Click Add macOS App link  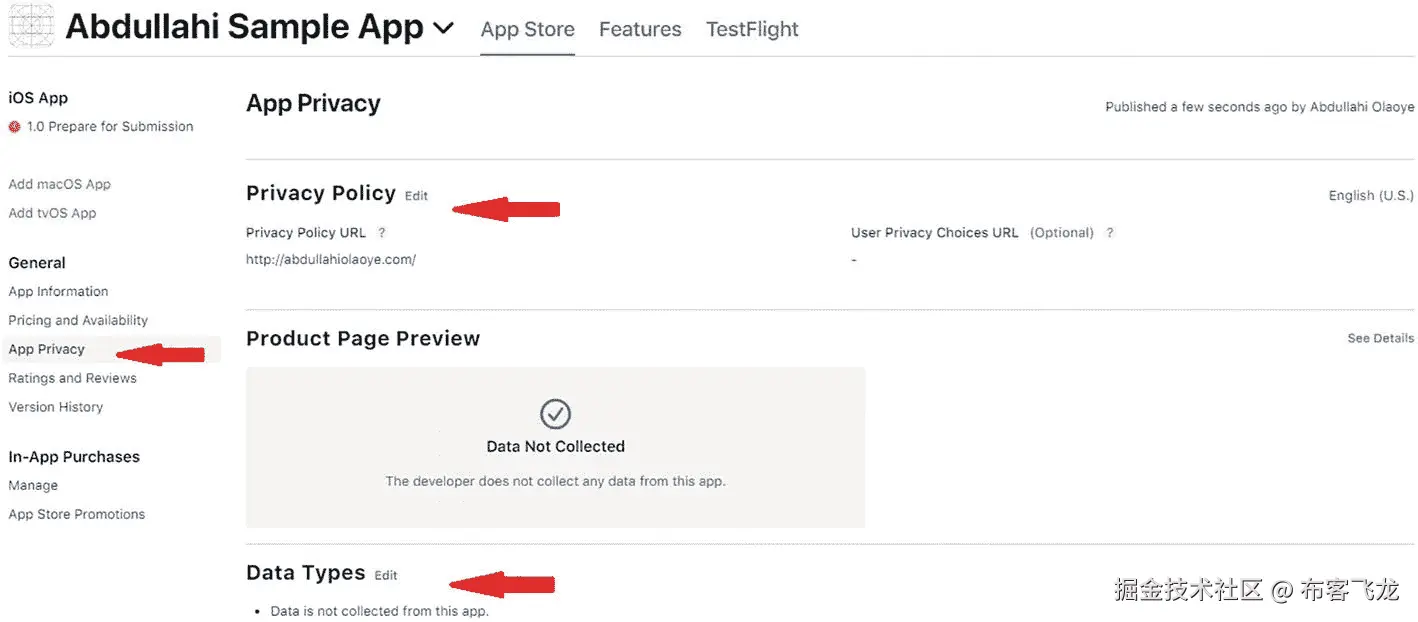(x=59, y=184)
